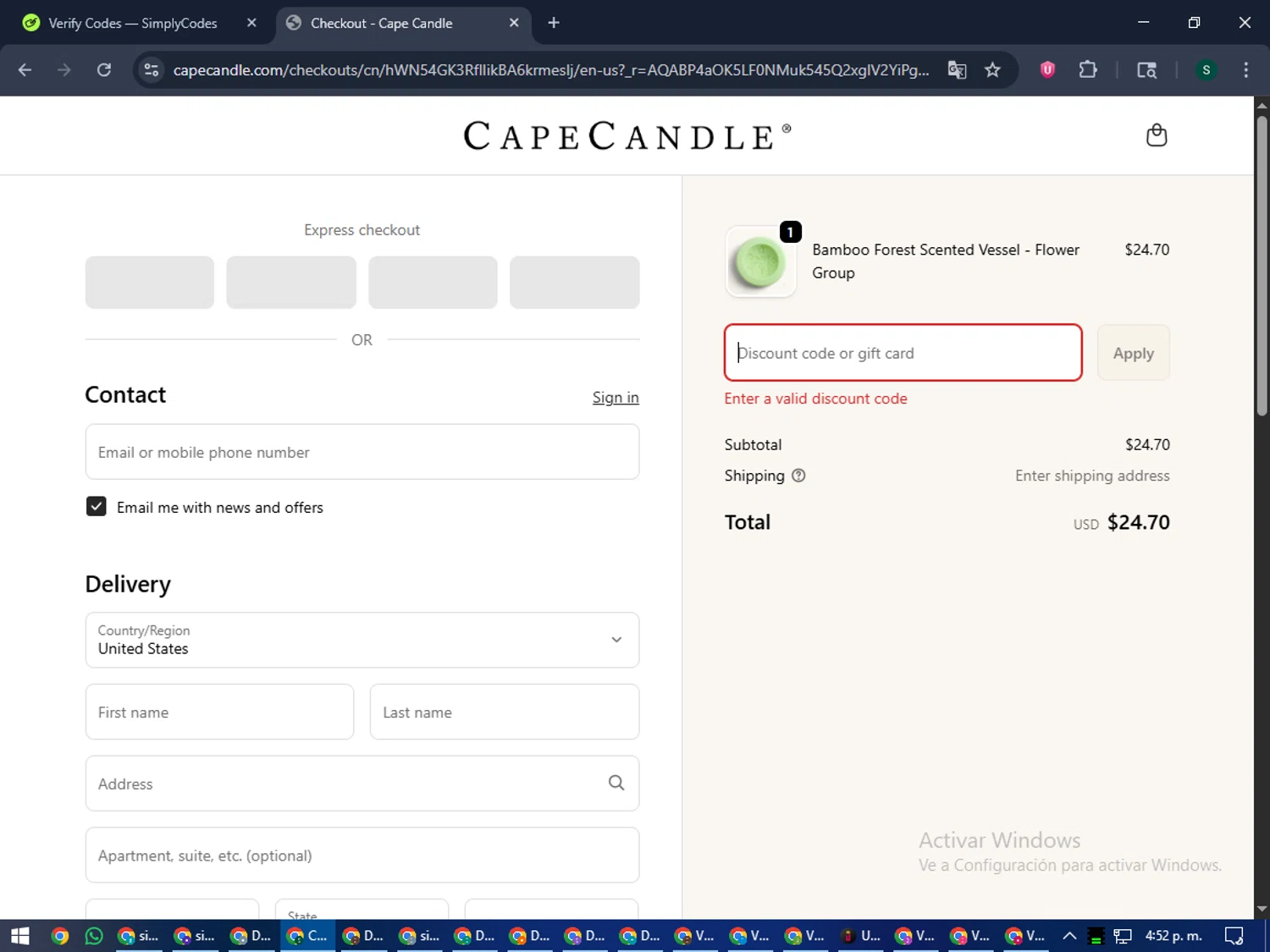Click the Cape Candle logo
The image size is (1270, 952).
627,136
